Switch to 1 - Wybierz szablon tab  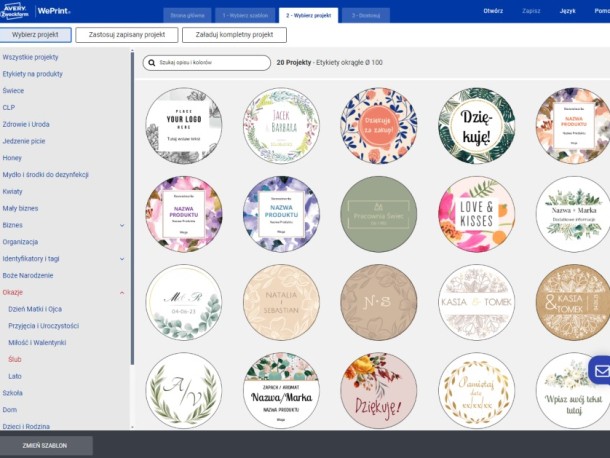tap(245, 16)
